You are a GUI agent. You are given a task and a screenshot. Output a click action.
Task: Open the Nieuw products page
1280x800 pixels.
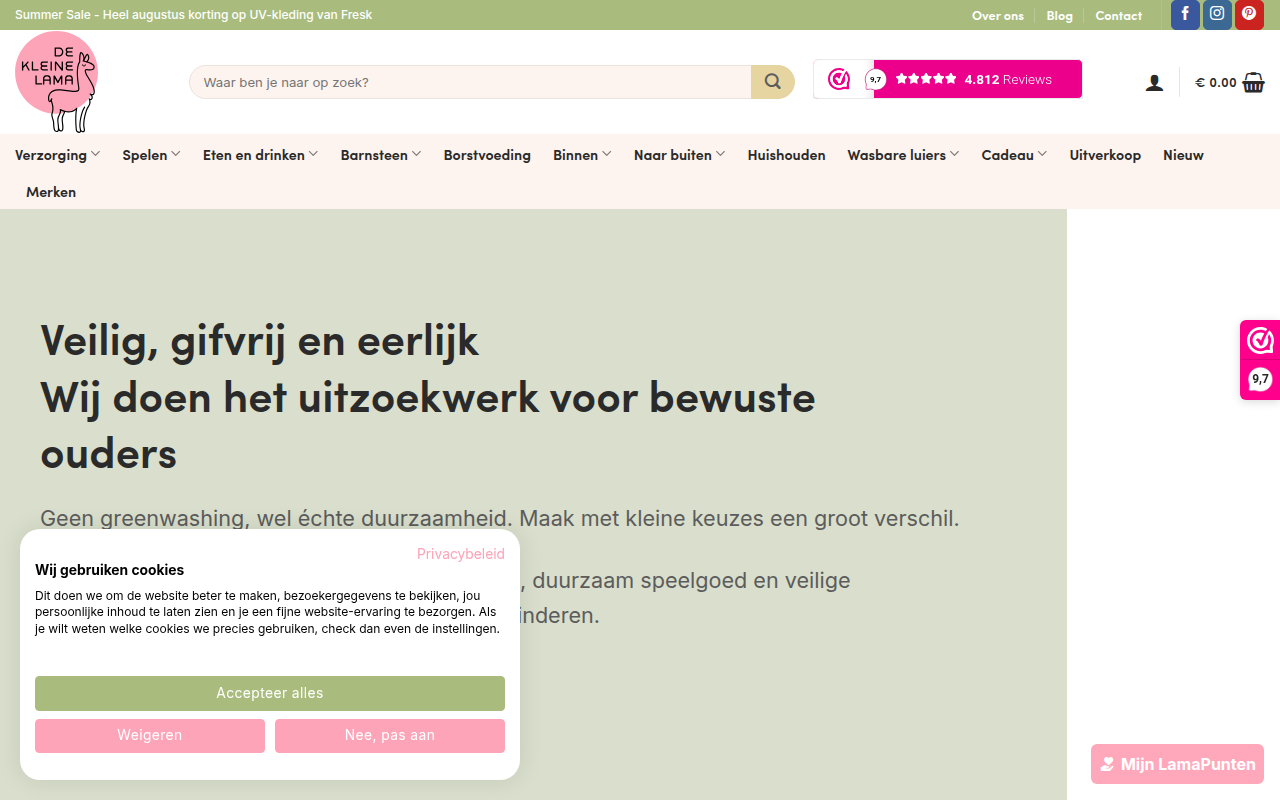[x=1183, y=155]
